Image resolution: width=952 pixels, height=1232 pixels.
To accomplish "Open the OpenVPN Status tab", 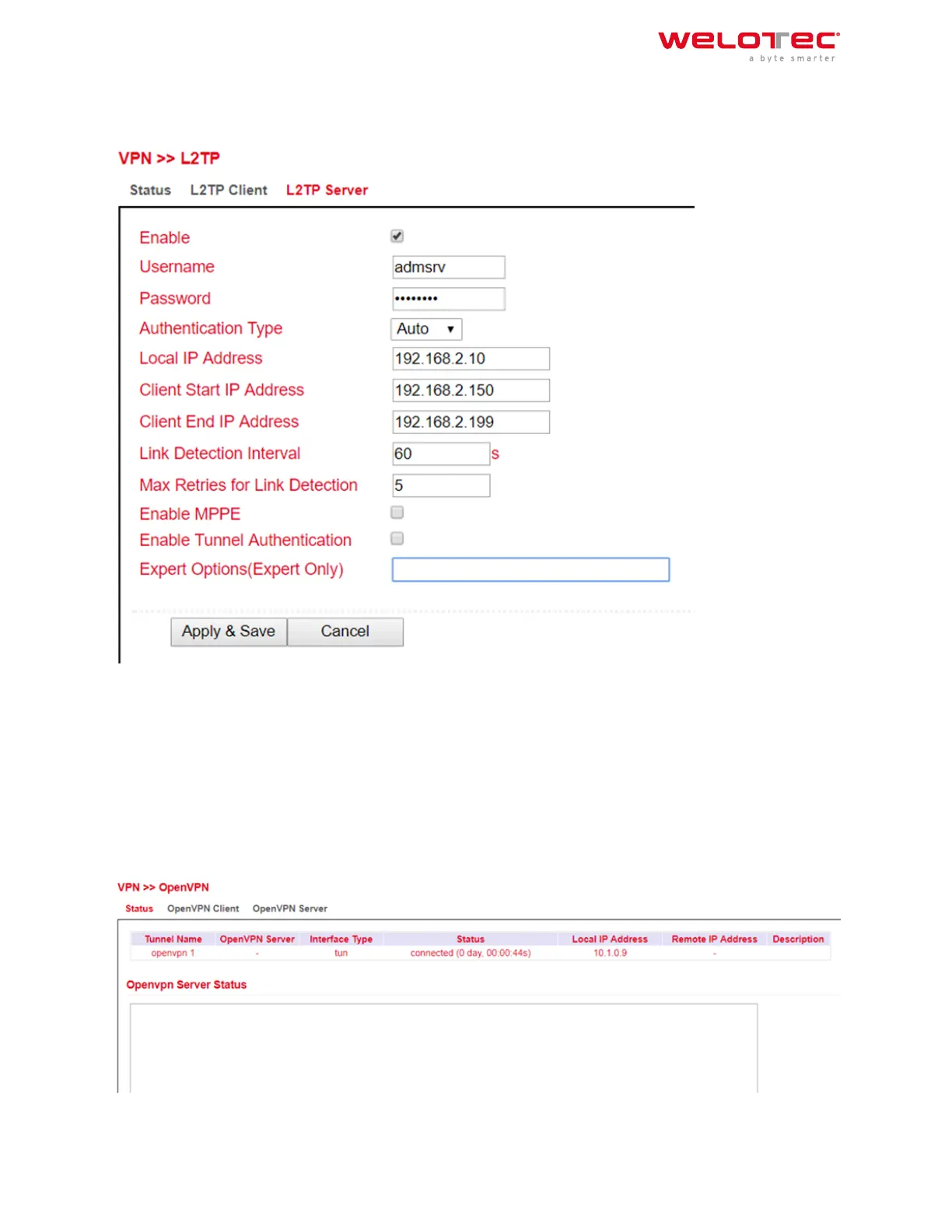I will coord(139,908).
